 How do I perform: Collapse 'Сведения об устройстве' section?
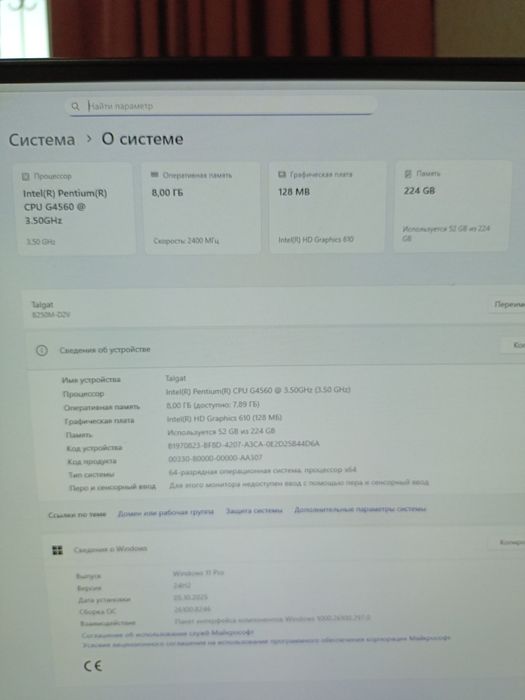(275, 350)
